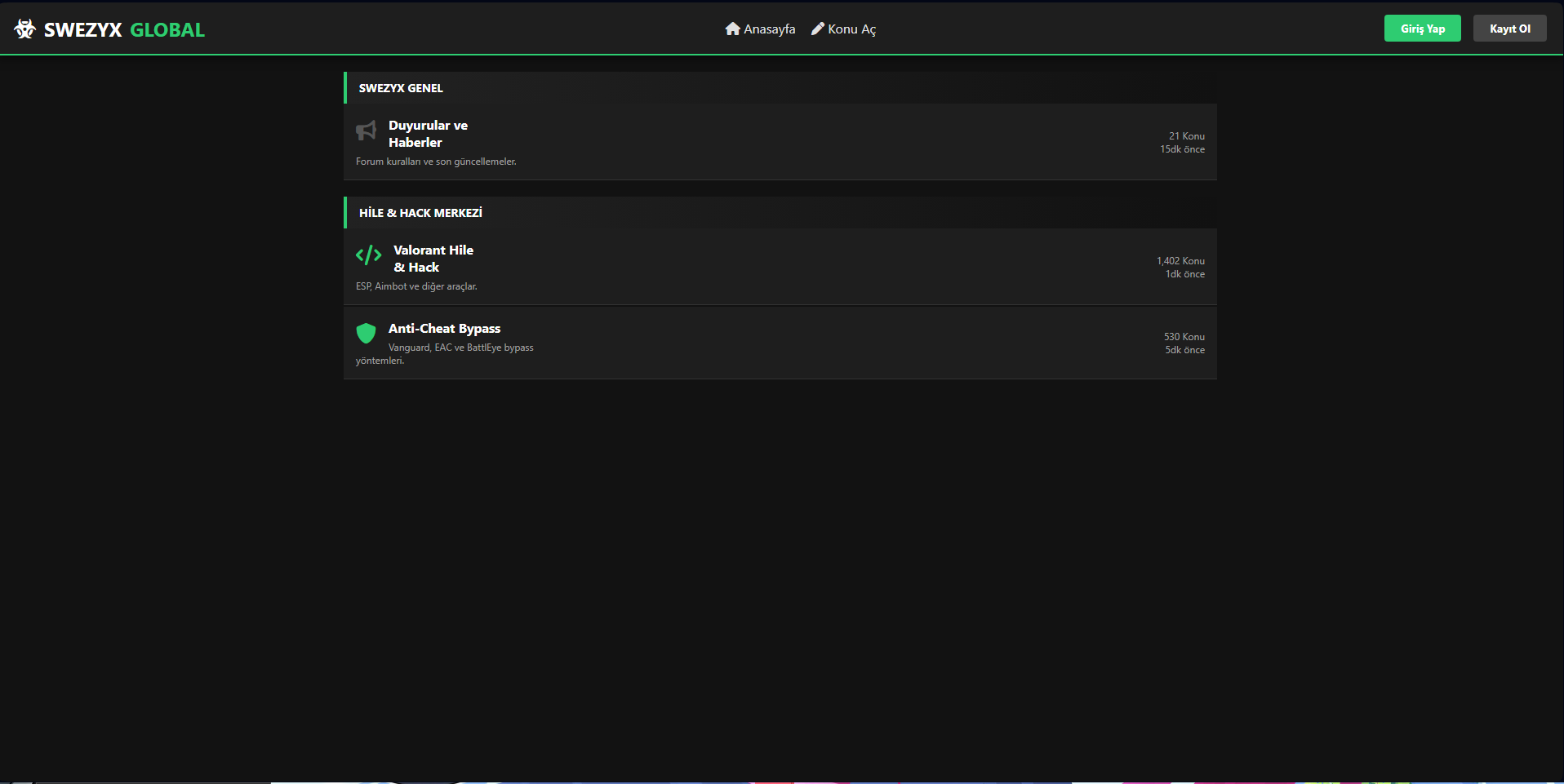Open the Valorant Hile & Hack forum
The width and height of the screenshot is (1564, 784).
coord(433,259)
